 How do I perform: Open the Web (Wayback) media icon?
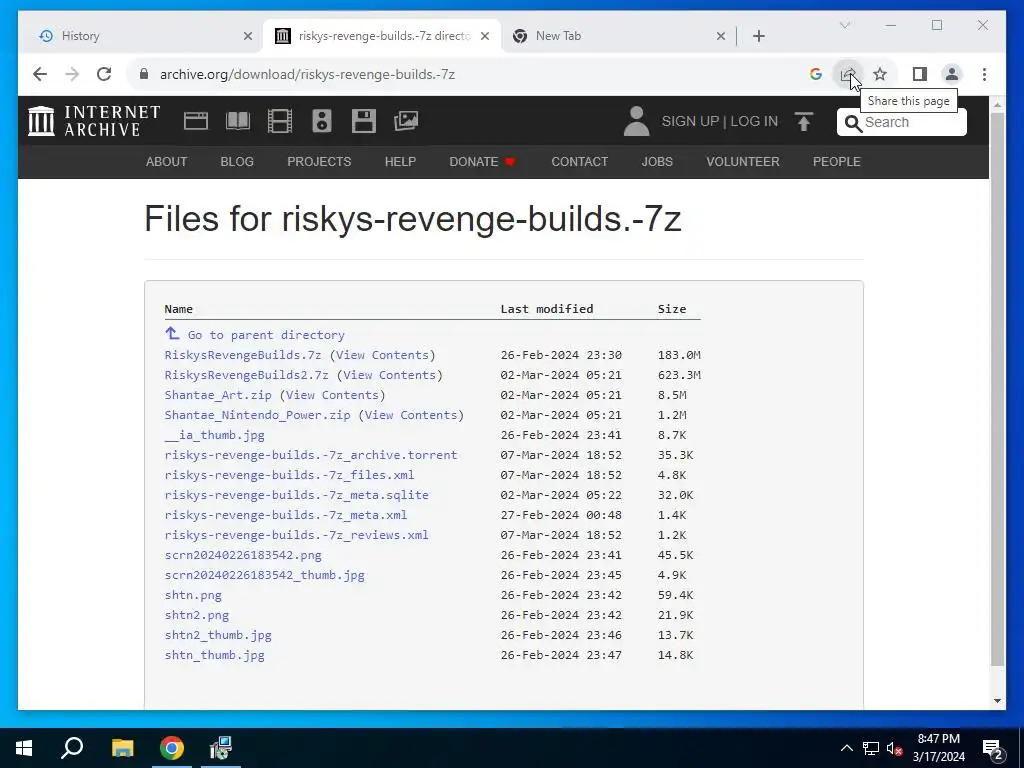click(x=196, y=121)
